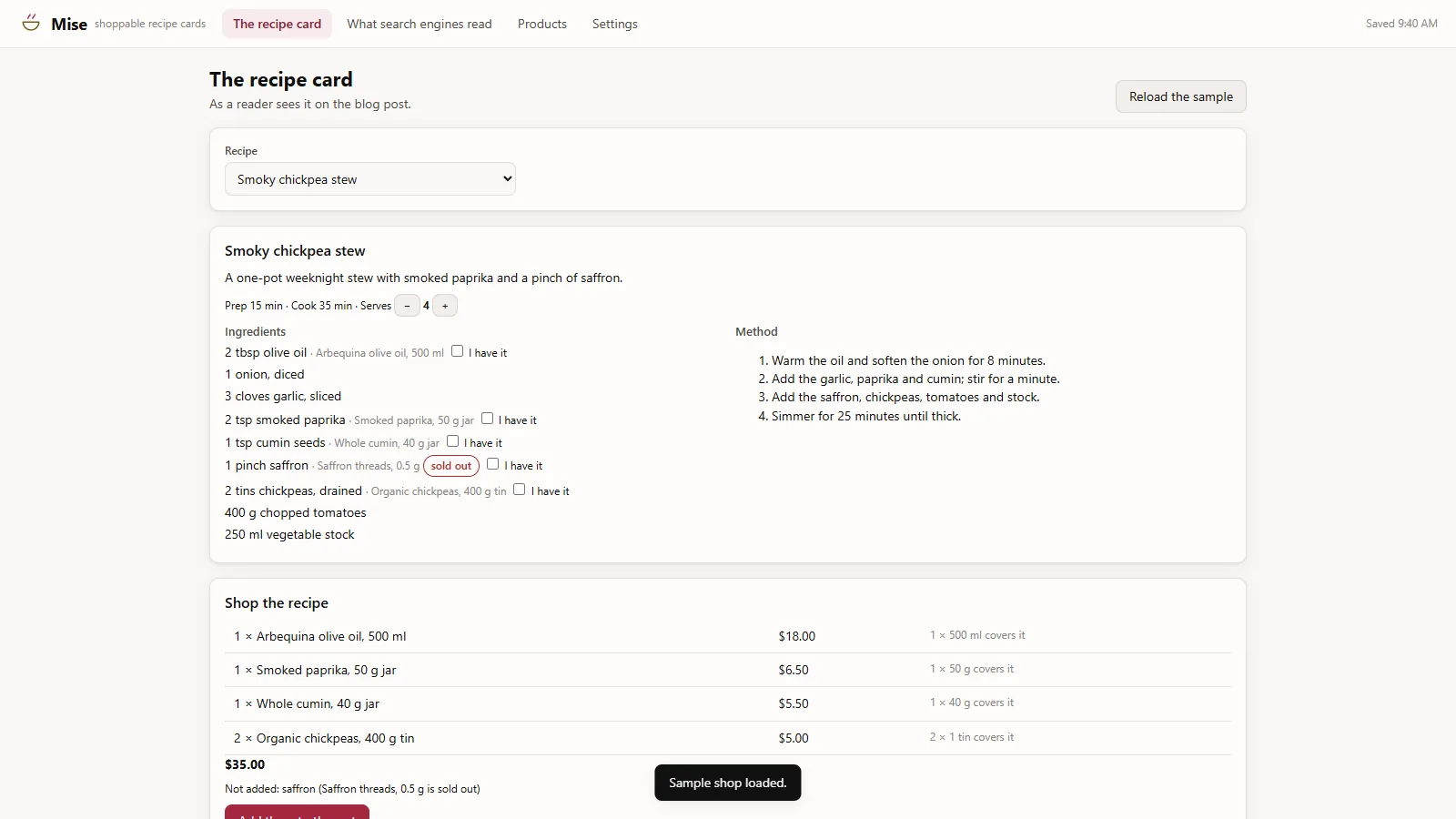Image resolution: width=1456 pixels, height=819 pixels.
Task: Click the $6.50 paprika price
Action: (794, 670)
